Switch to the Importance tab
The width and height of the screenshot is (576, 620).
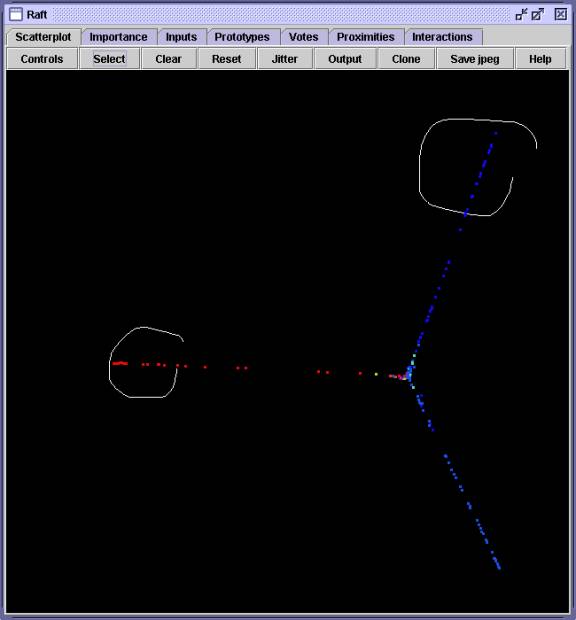coord(119,37)
